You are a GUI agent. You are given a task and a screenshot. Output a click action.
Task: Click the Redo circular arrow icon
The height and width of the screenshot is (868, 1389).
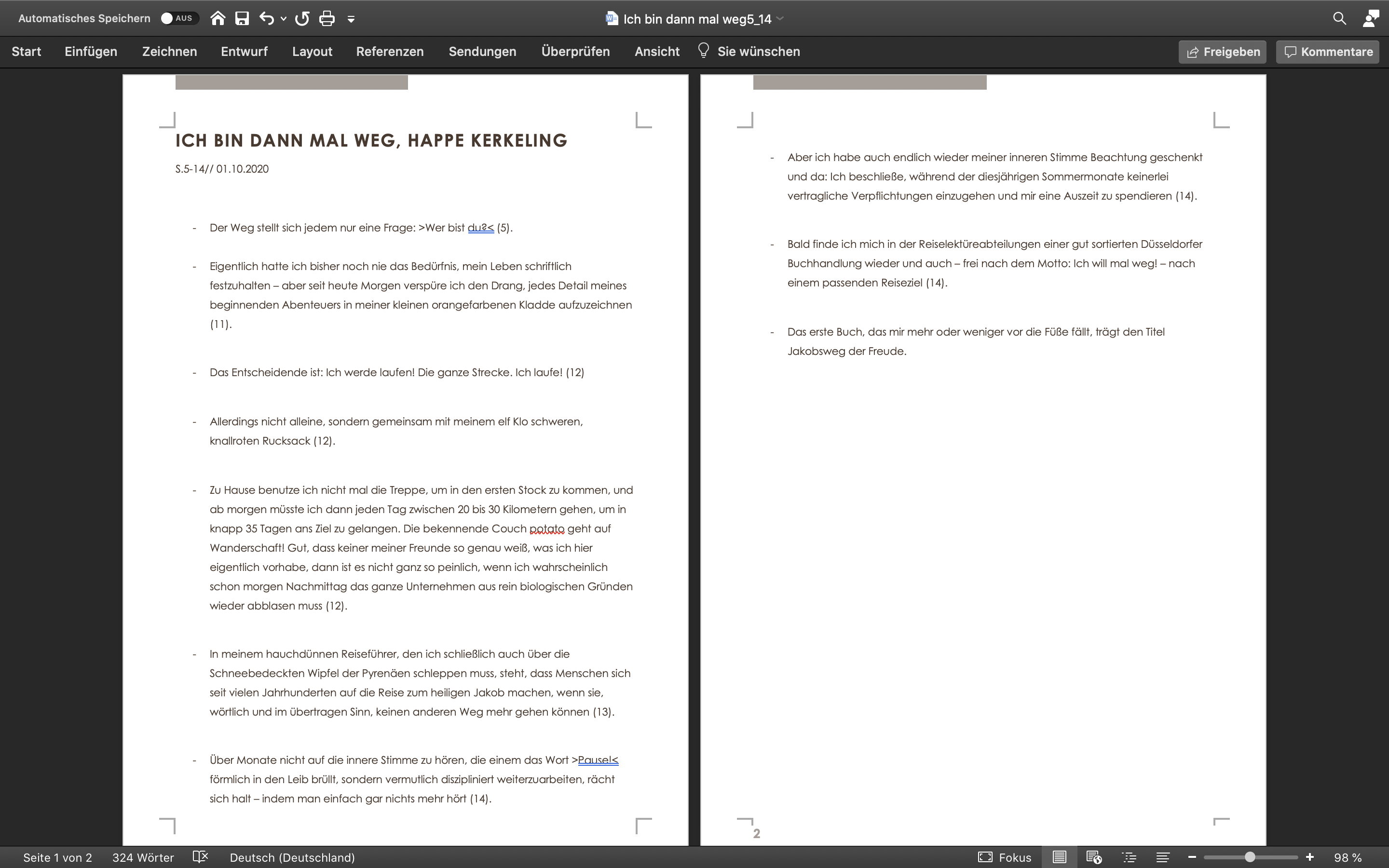(x=302, y=18)
